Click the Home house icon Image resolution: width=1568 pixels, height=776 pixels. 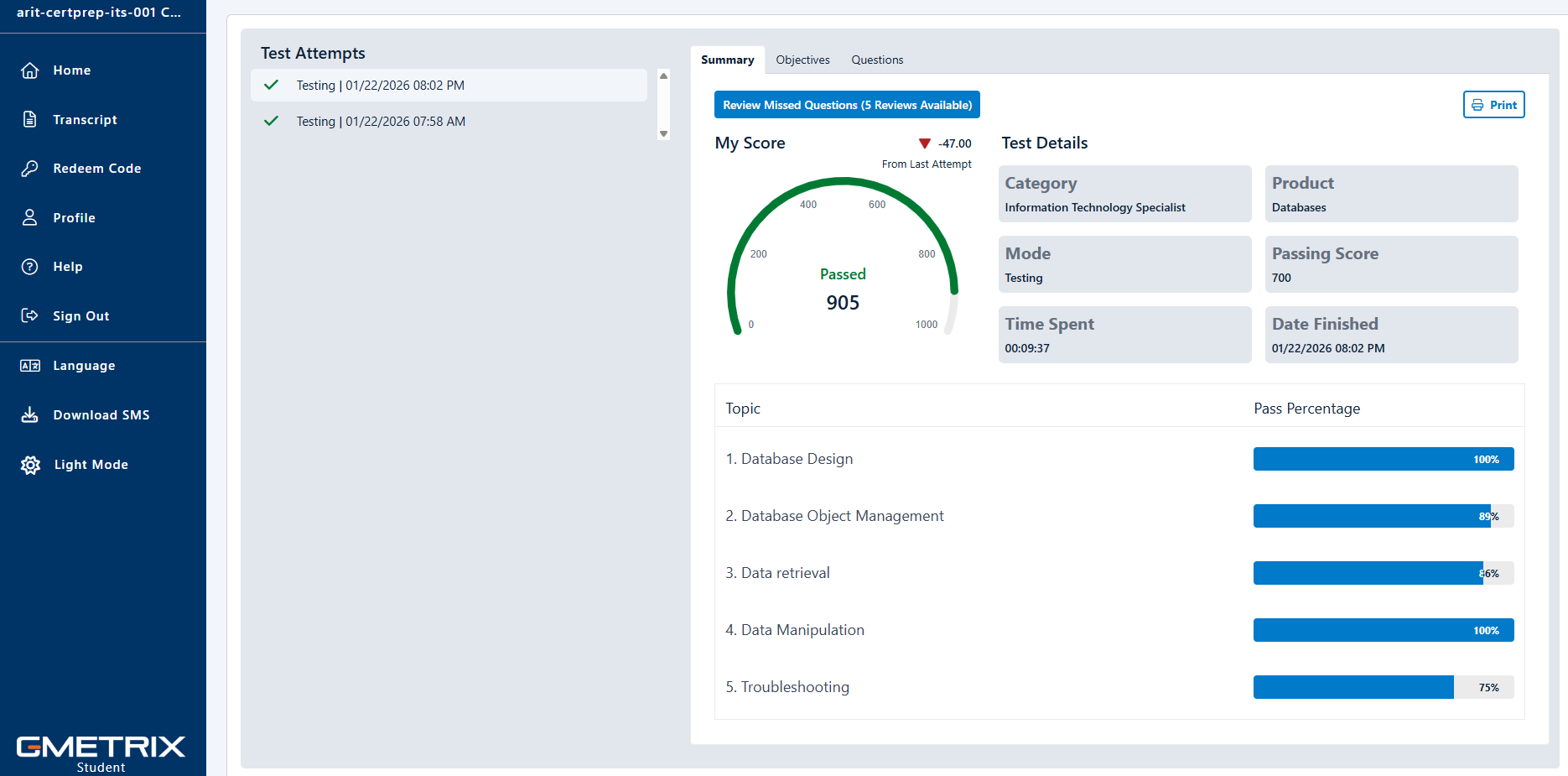pos(30,70)
